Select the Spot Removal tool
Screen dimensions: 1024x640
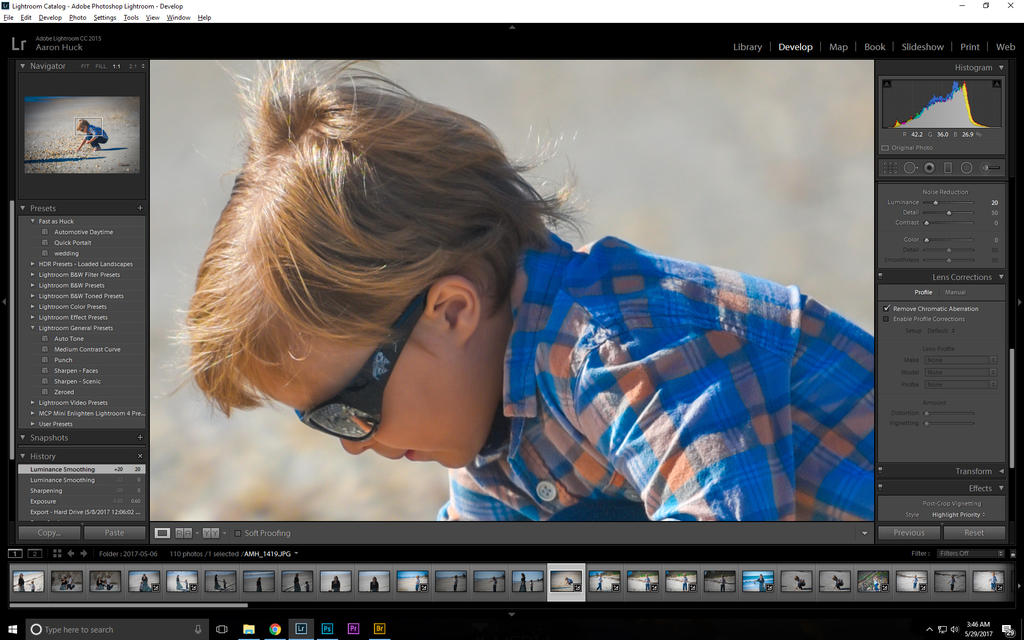(x=910, y=168)
